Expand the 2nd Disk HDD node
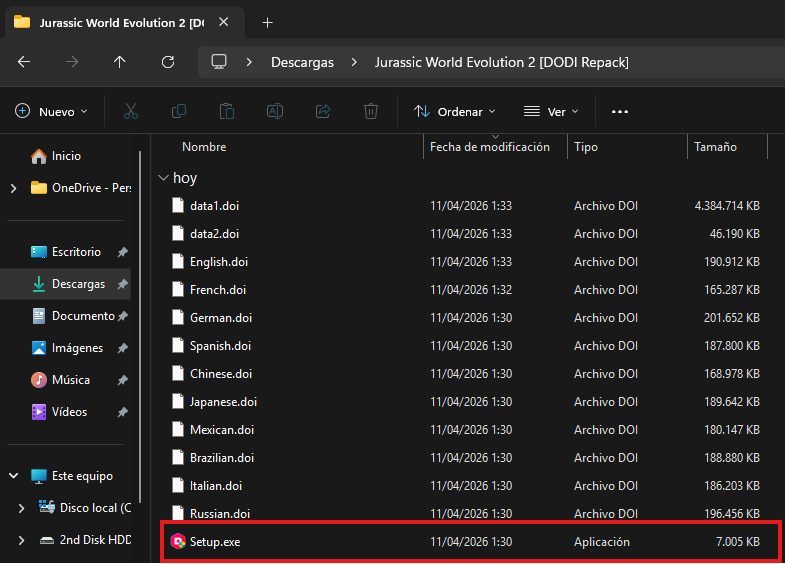The height and width of the screenshot is (564, 785). pyautogui.click(x=21, y=540)
